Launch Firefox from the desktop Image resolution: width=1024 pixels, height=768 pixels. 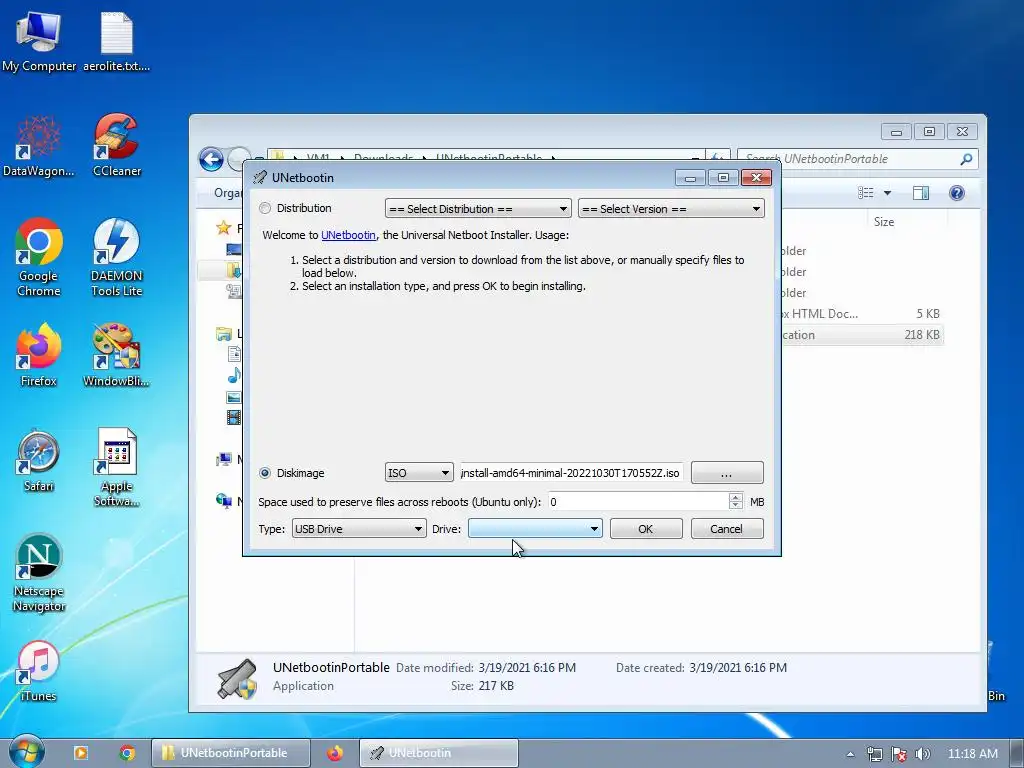pyautogui.click(x=39, y=355)
